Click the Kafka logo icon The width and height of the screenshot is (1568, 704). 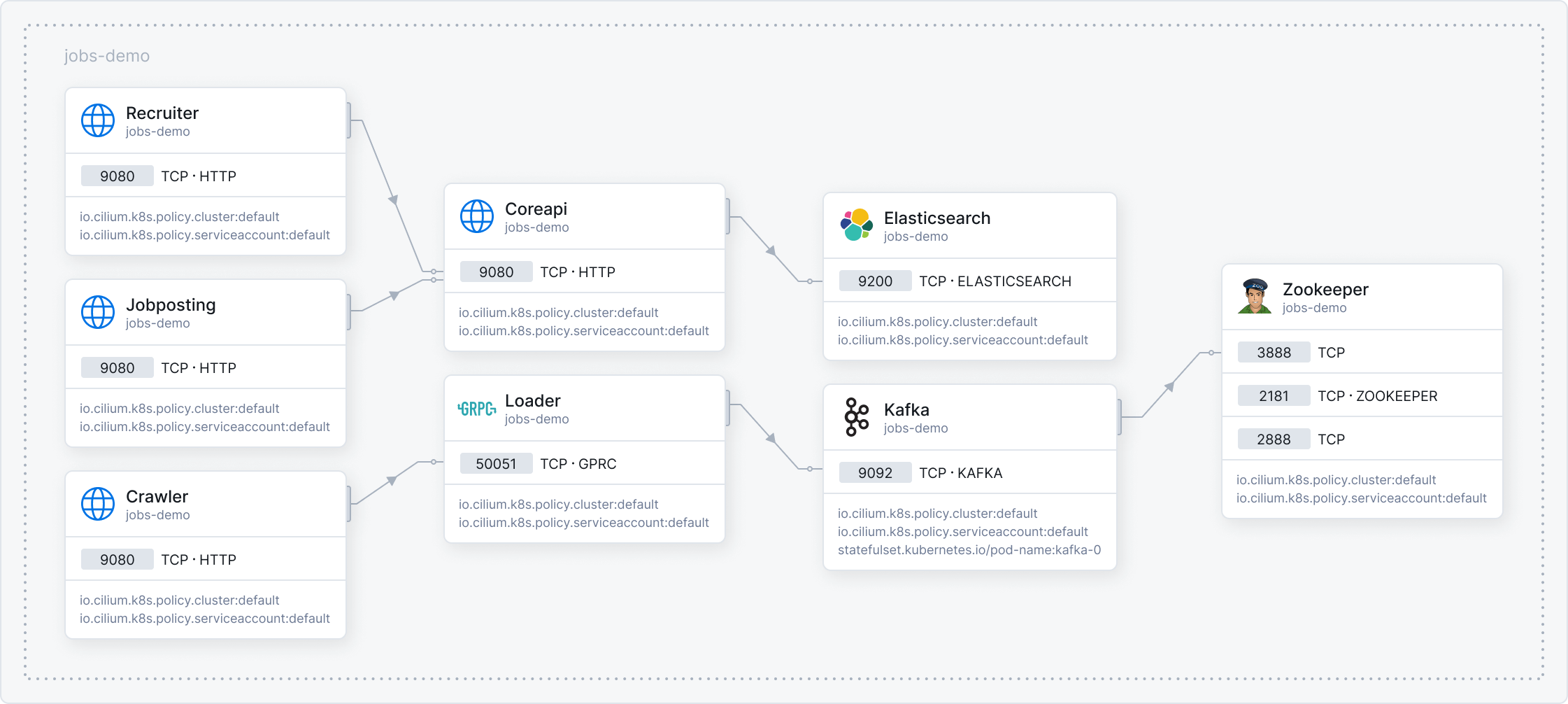(x=856, y=417)
